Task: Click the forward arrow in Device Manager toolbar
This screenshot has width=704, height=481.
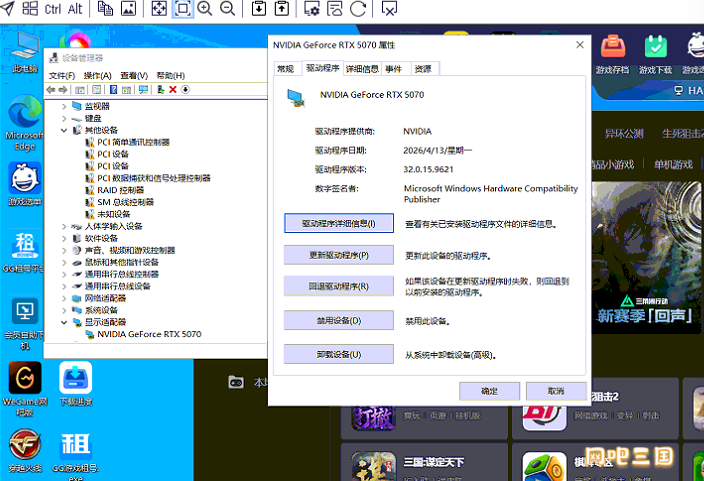Action: pos(63,90)
